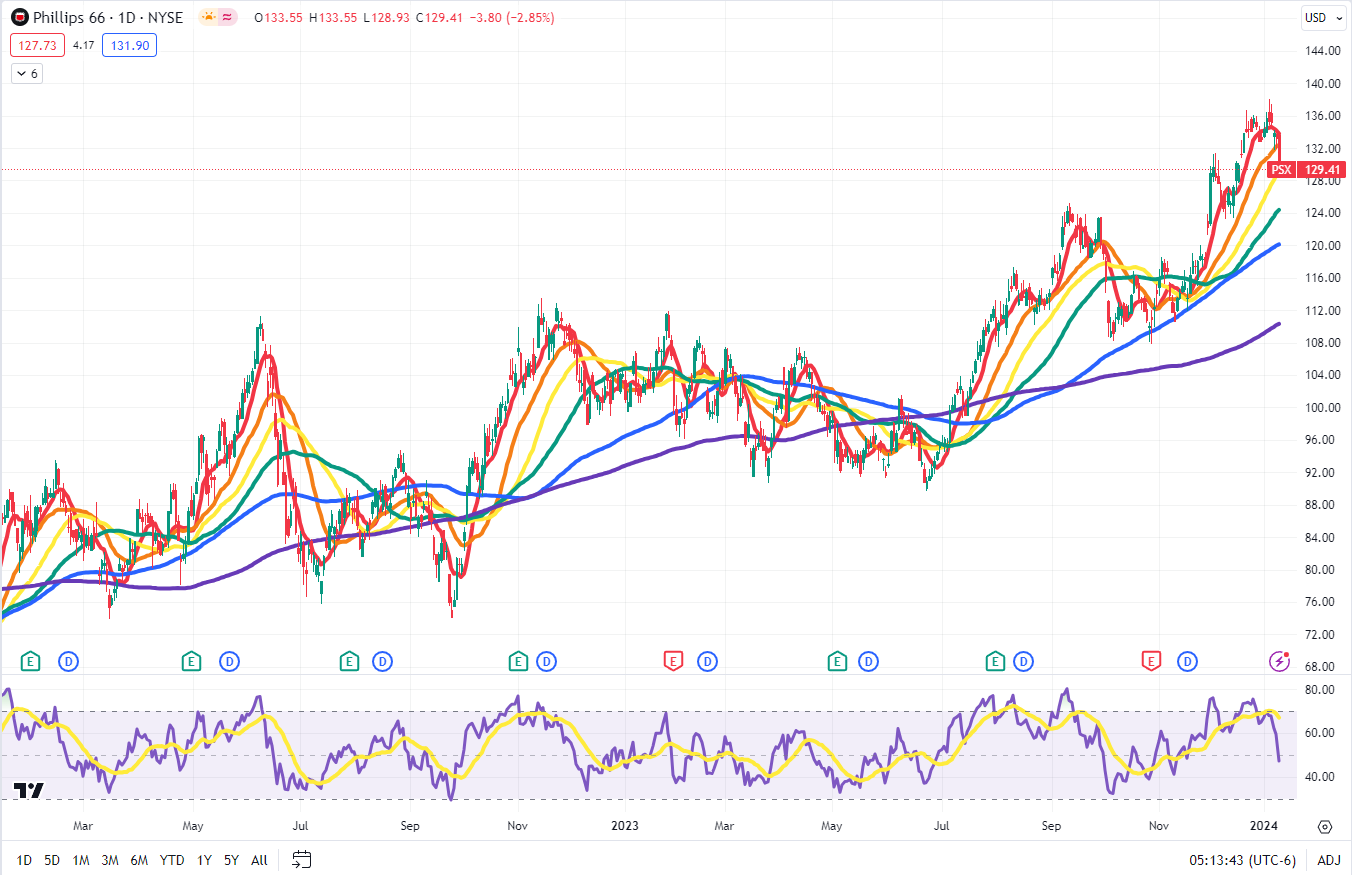Click the green earnings marker before May 2022
Image resolution: width=1352 pixels, height=875 pixels.
coord(191,661)
